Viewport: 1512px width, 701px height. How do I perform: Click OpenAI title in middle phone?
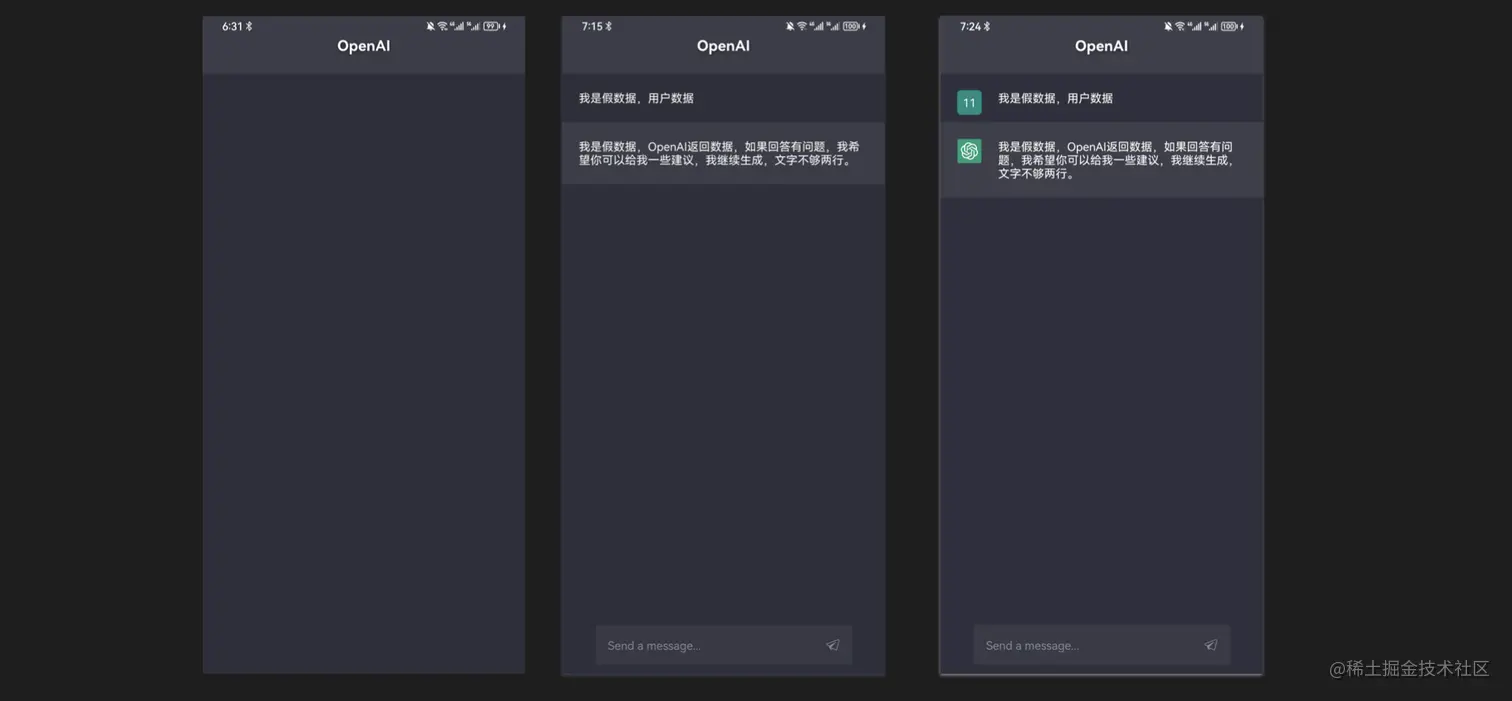(723, 46)
